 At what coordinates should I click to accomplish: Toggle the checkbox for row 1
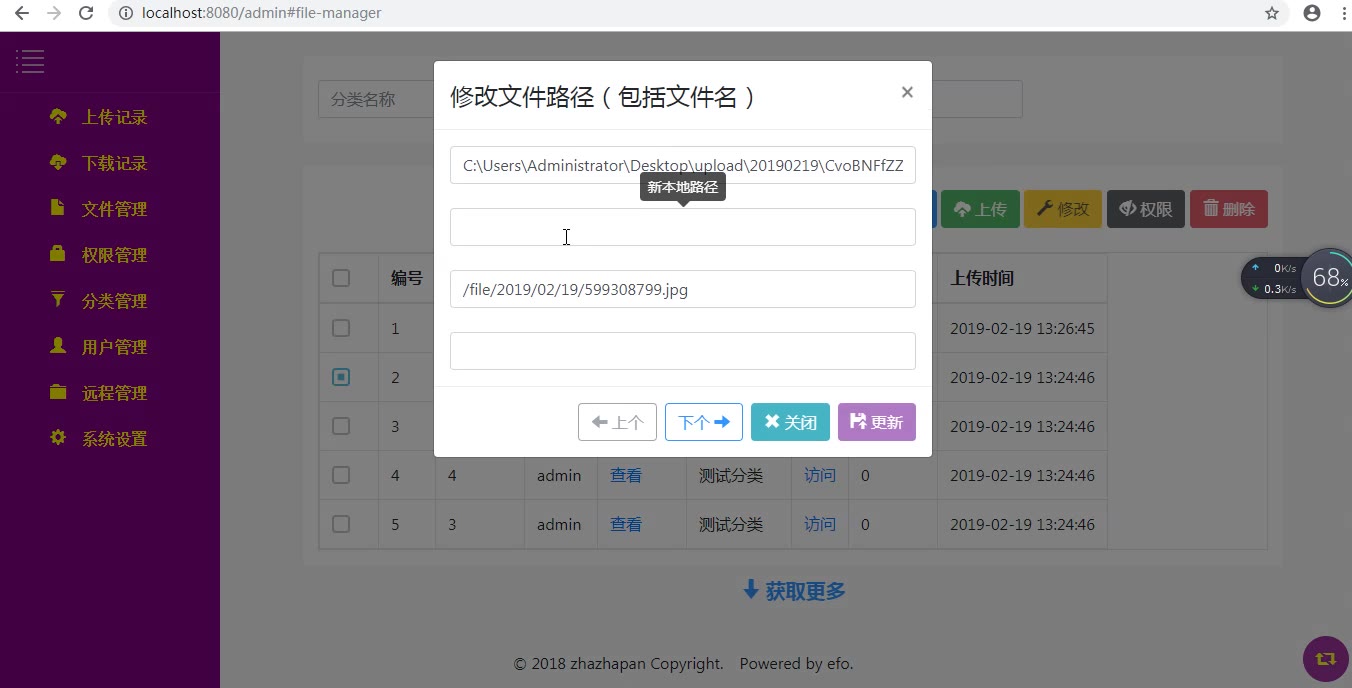pos(341,328)
